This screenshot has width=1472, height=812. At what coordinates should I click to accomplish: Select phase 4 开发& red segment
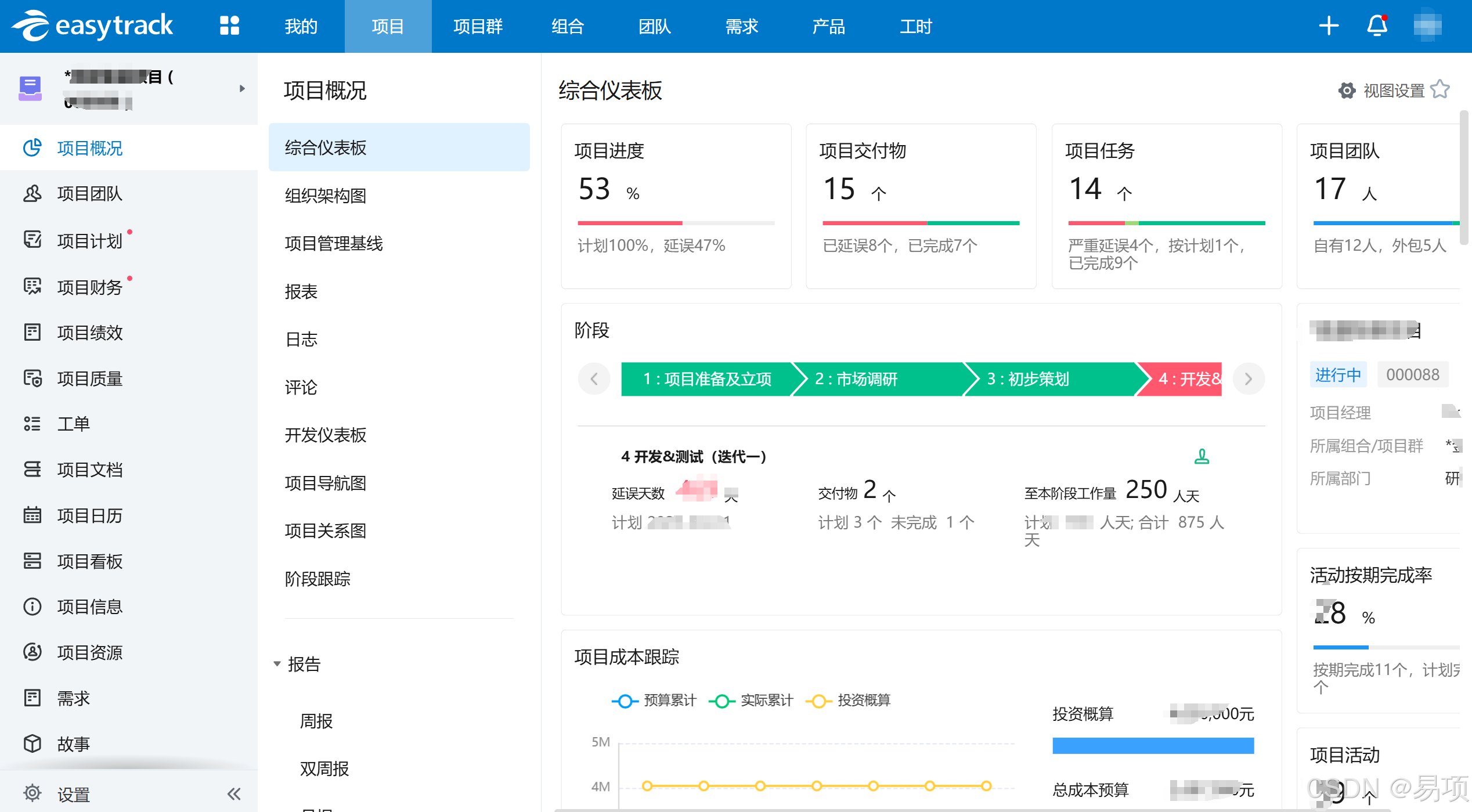click(x=1181, y=379)
